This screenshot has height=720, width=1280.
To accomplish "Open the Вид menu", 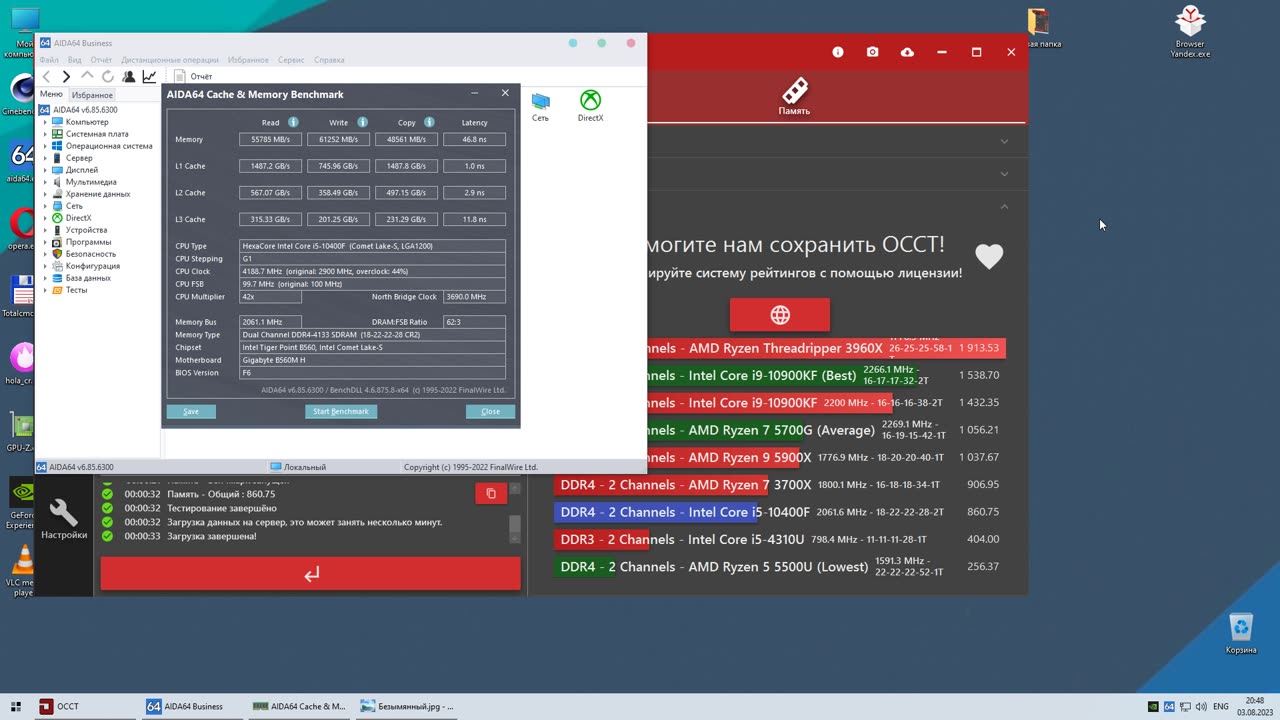I will [75, 60].
